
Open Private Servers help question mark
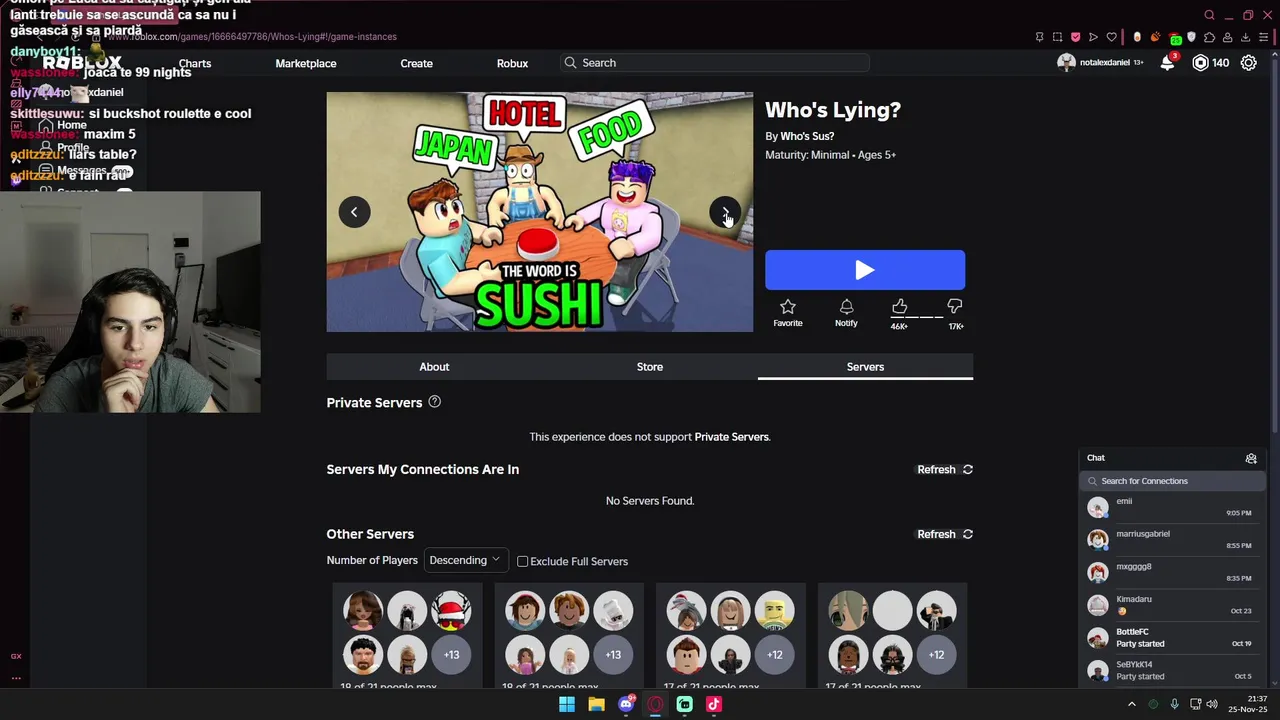click(x=434, y=402)
